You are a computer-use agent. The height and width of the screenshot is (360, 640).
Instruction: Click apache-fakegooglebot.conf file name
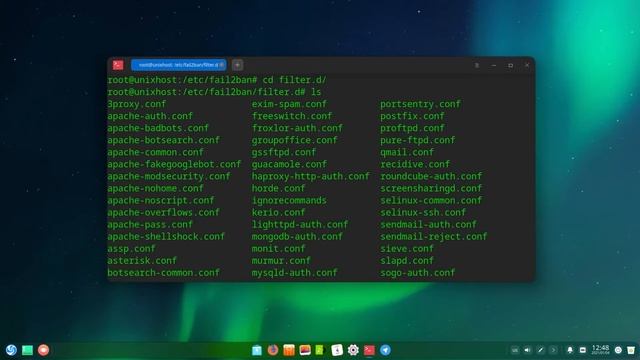pyautogui.click(x=174, y=164)
